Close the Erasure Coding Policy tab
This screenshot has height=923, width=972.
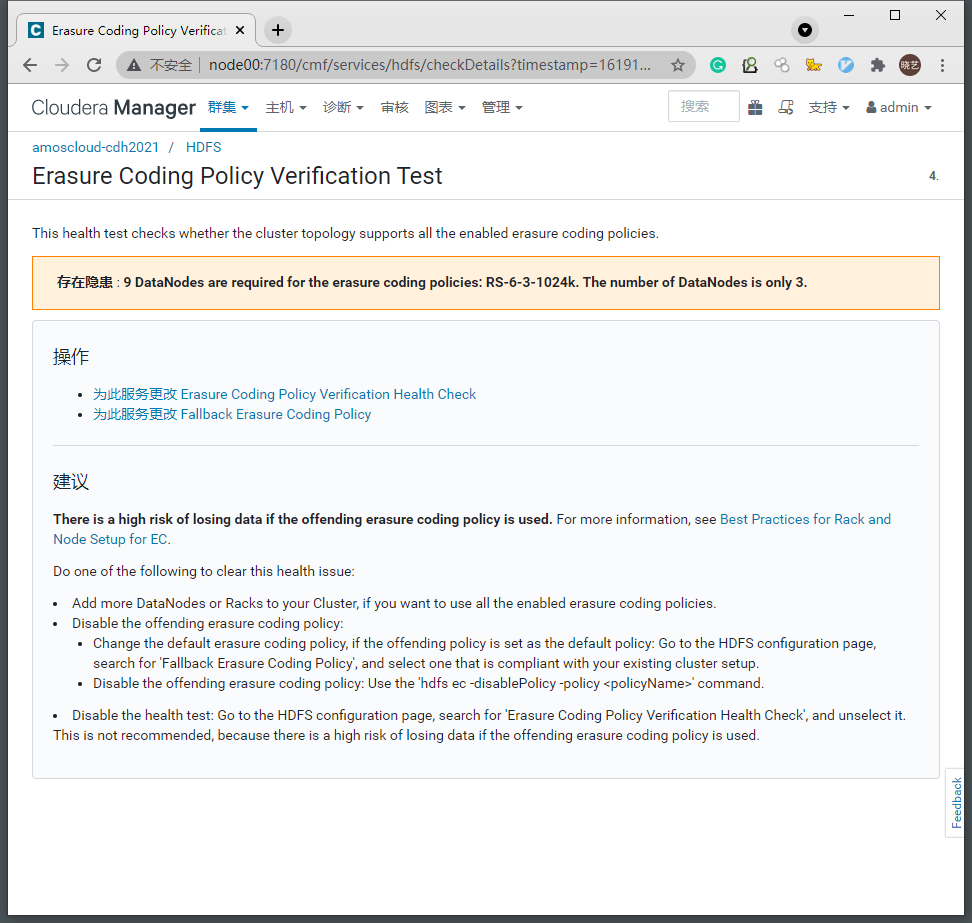tap(241, 30)
